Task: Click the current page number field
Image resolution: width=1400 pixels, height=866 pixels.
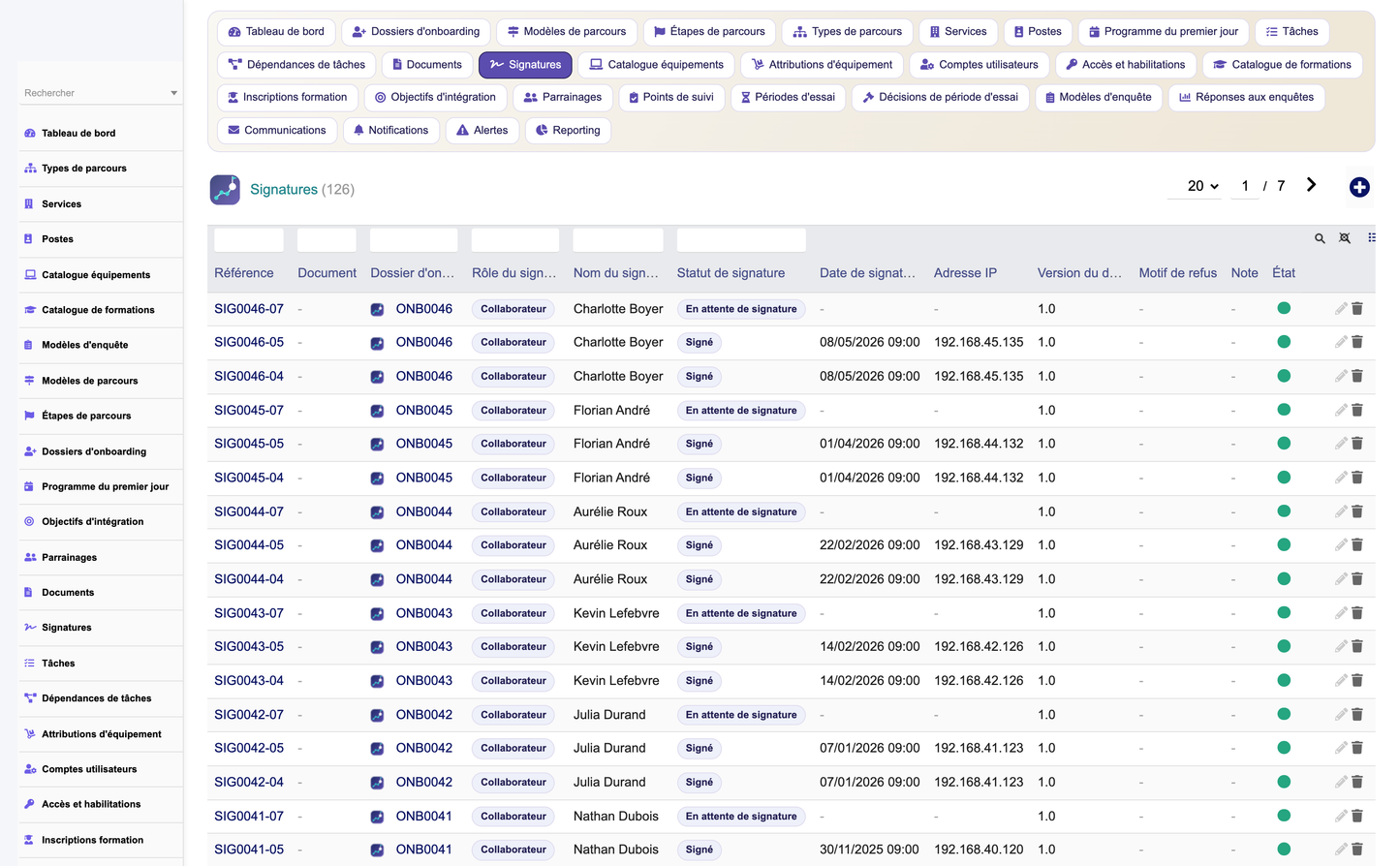Action: [1245, 186]
